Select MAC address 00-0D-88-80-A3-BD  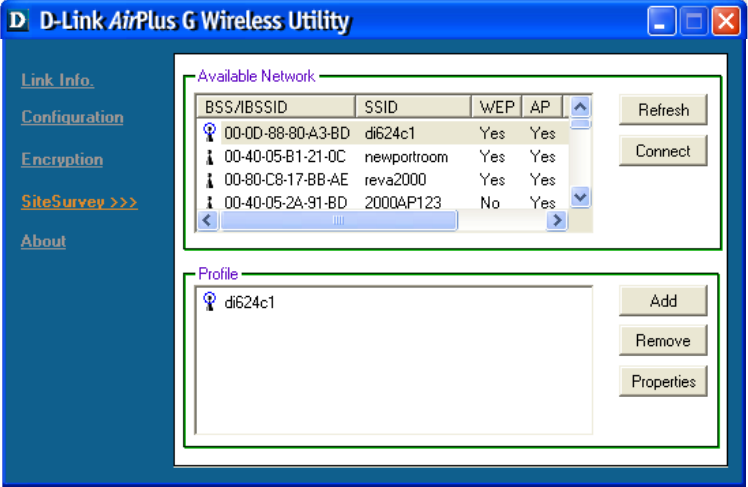287,133
